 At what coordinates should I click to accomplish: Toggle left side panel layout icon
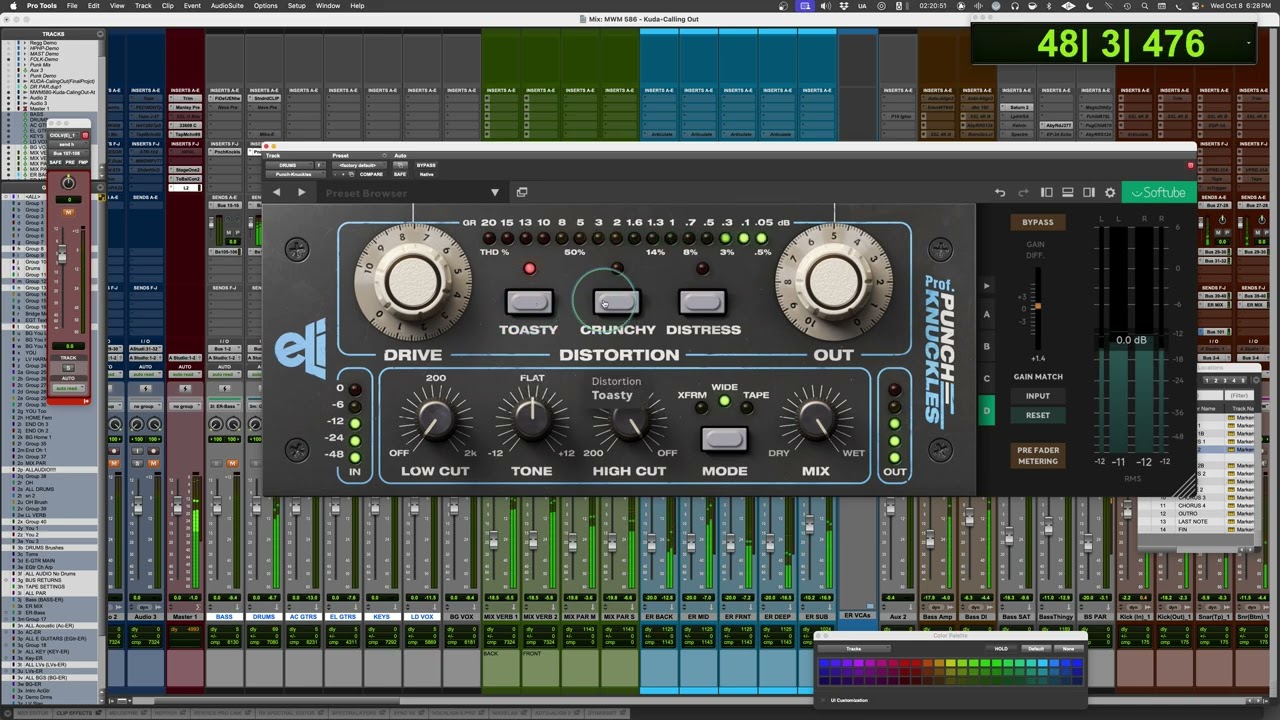tap(1046, 192)
